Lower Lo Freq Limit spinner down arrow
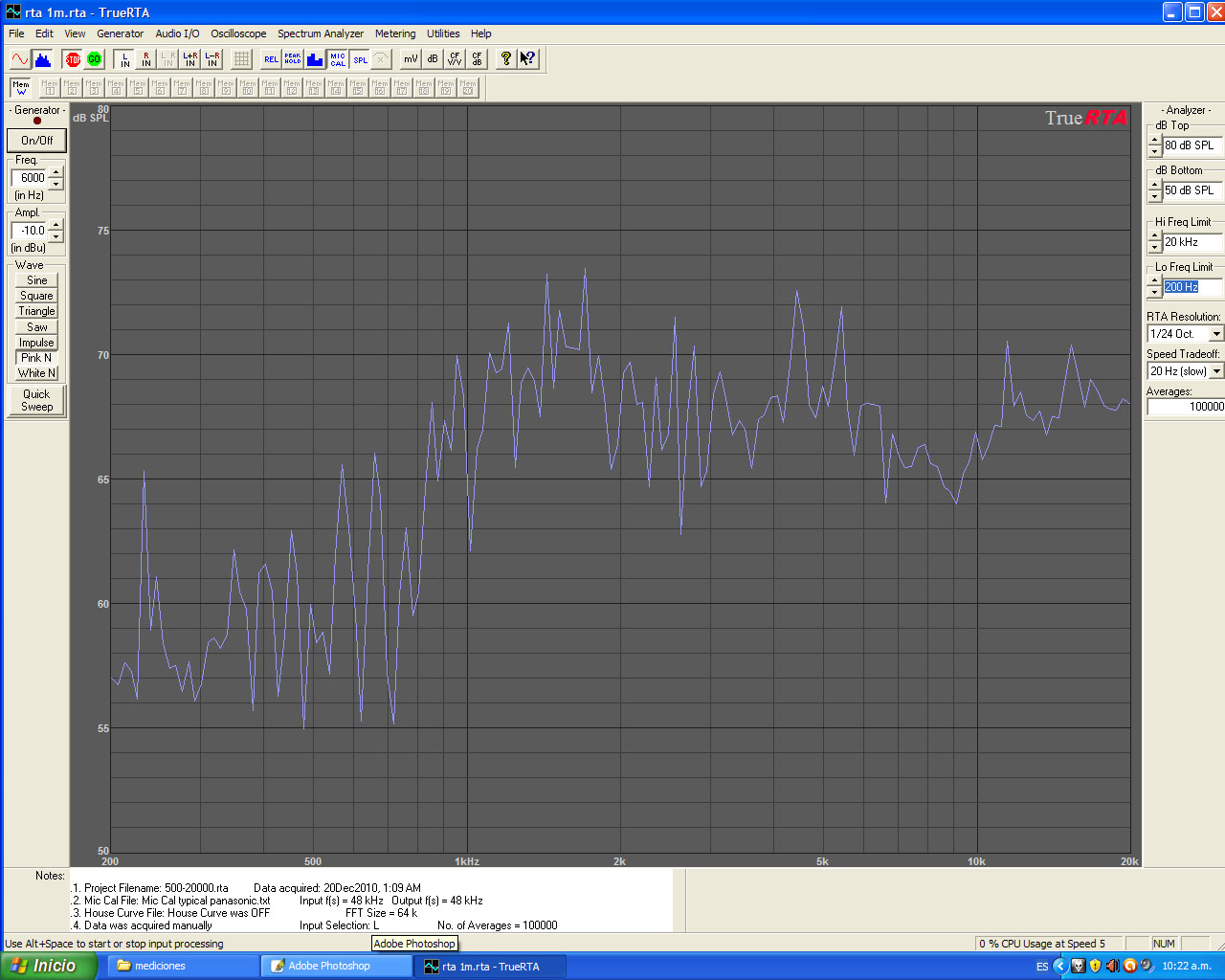Image resolution: width=1225 pixels, height=980 pixels. pyautogui.click(x=1155, y=293)
